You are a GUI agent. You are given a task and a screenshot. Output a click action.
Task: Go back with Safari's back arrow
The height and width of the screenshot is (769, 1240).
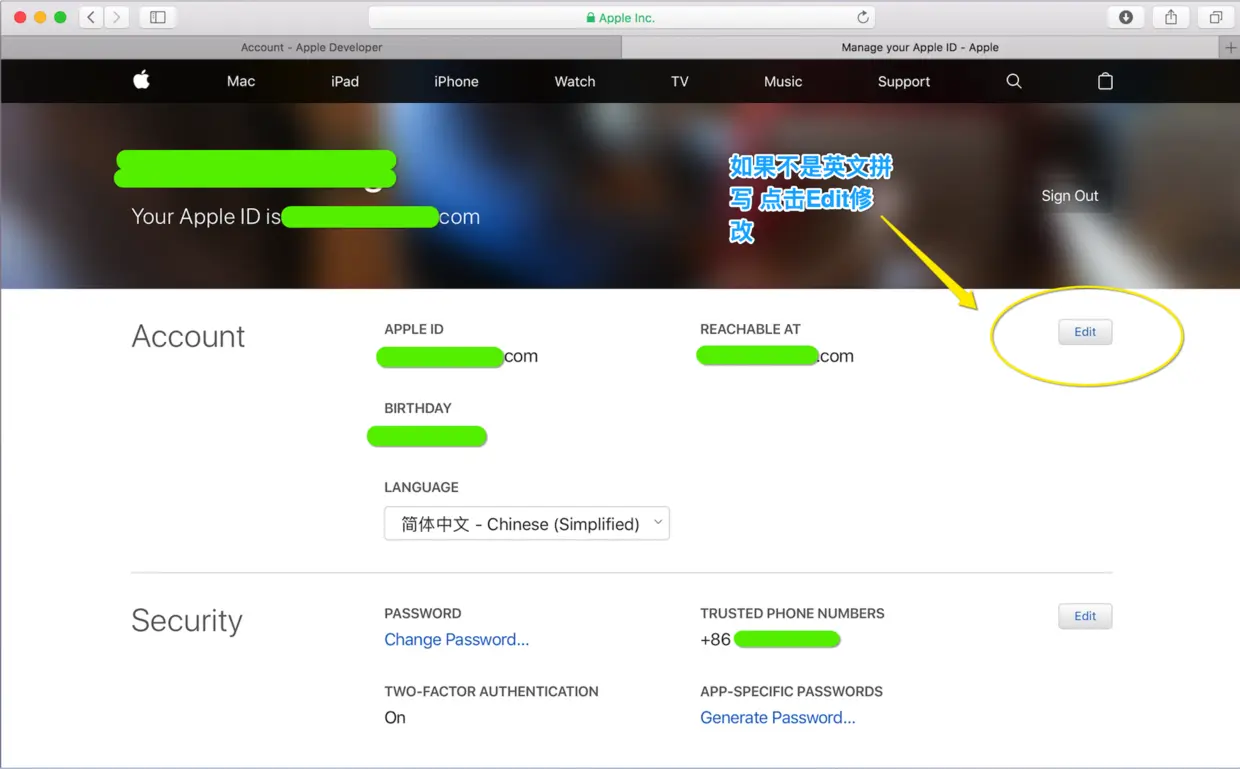pos(91,17)
